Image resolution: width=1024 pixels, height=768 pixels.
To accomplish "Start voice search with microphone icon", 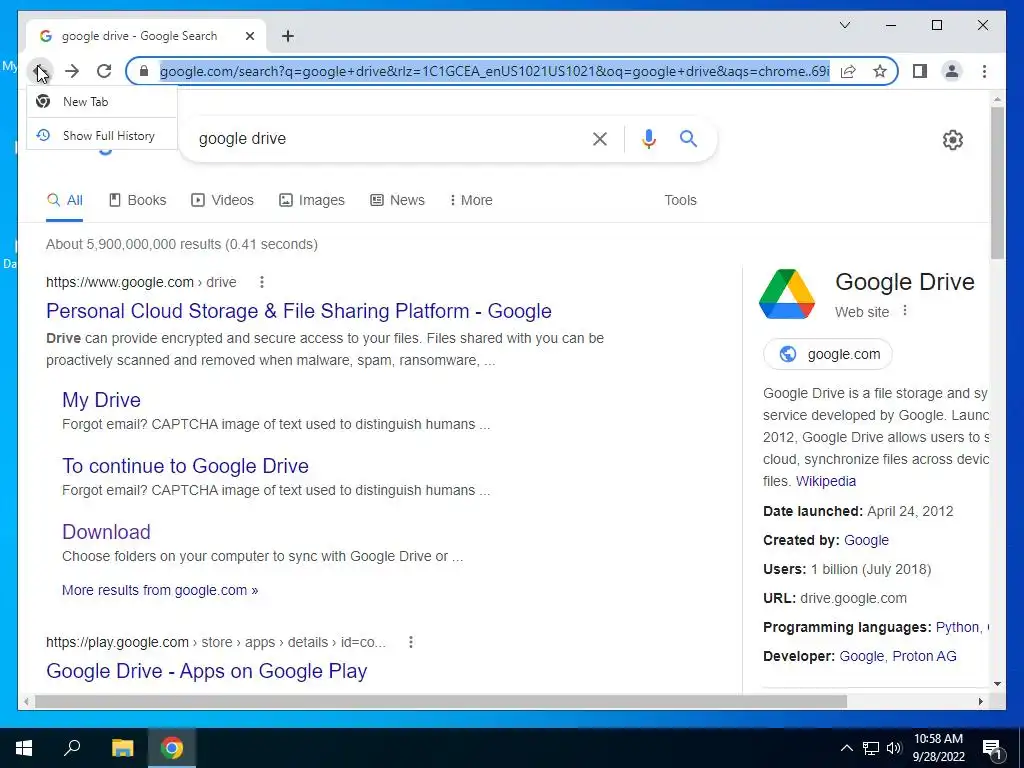I will [x=648, y=138].
